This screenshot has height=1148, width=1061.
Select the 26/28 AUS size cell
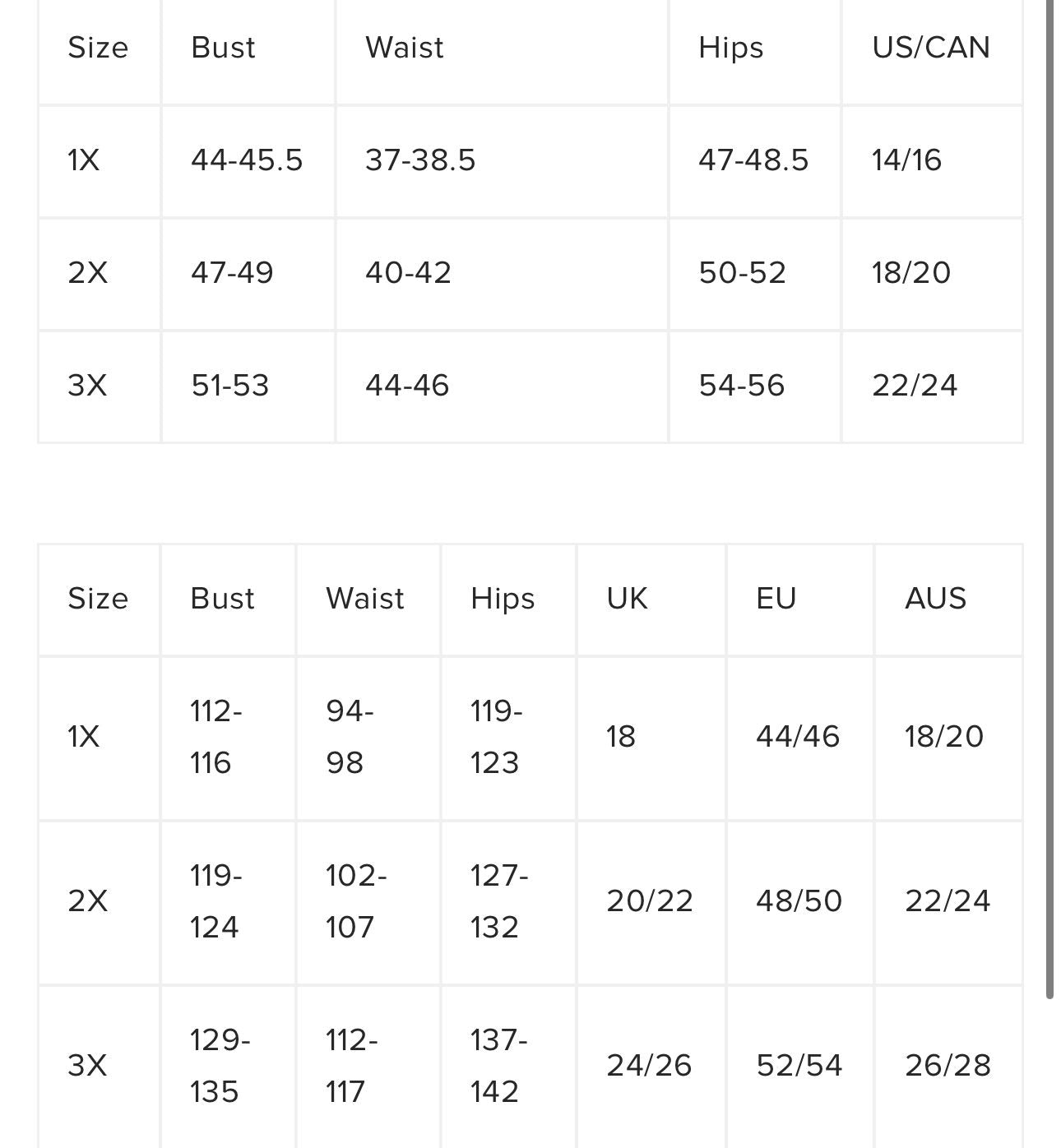pyautogui.click(x=947, y=1066)
